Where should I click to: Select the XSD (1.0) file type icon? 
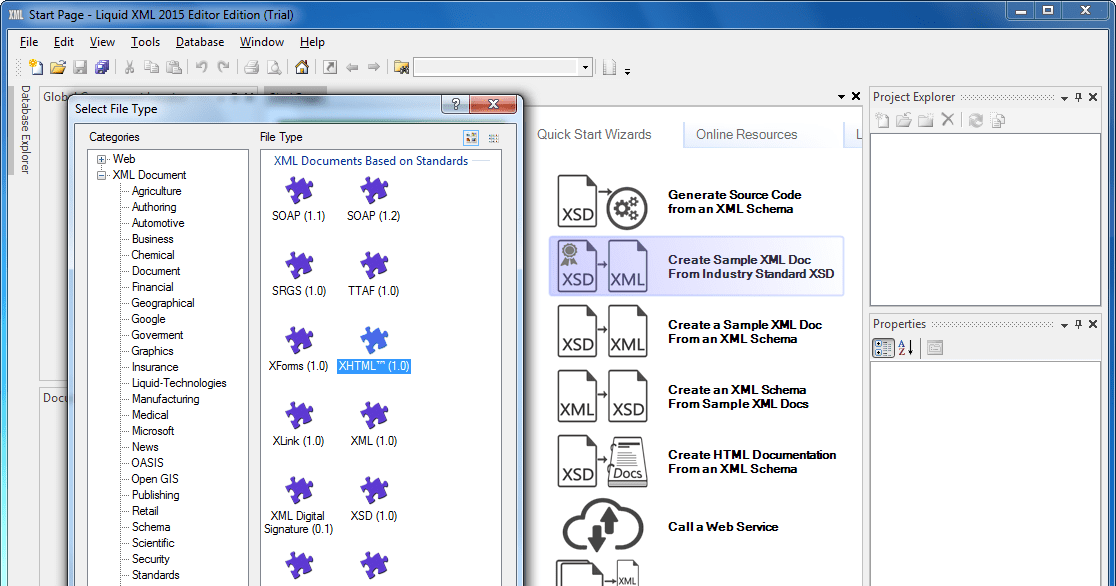click(x=372, y=490)
